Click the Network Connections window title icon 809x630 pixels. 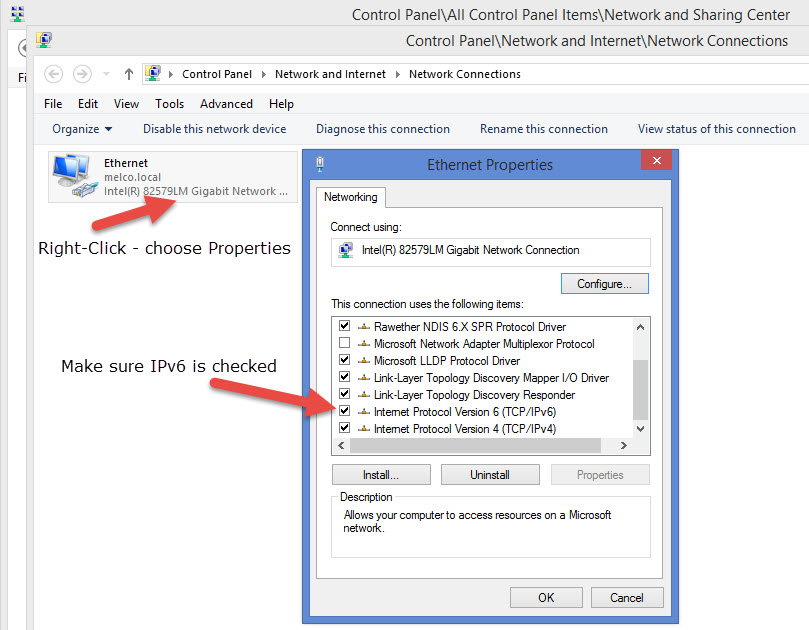pos(43,41)
